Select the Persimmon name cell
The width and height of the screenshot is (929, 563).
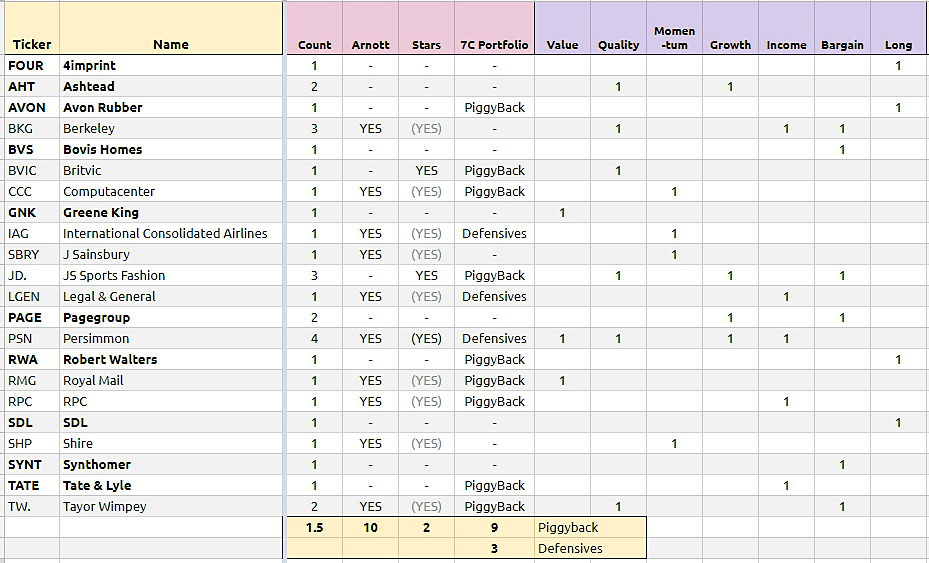tap(171, 338)
